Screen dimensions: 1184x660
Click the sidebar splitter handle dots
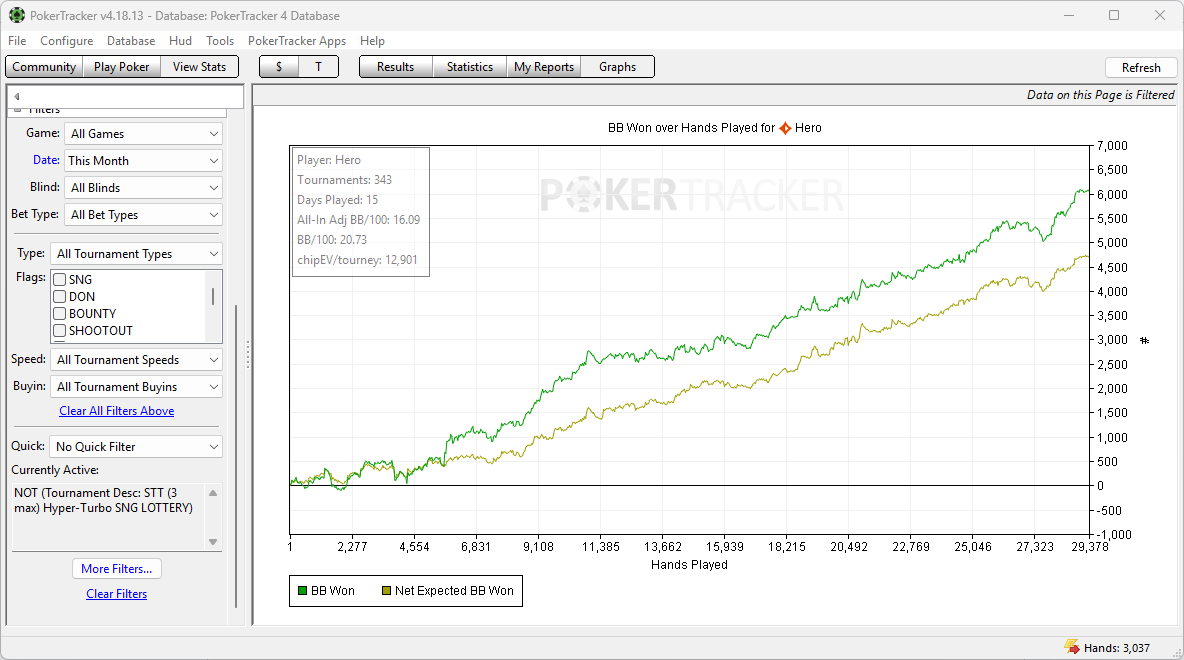point(247,354)
